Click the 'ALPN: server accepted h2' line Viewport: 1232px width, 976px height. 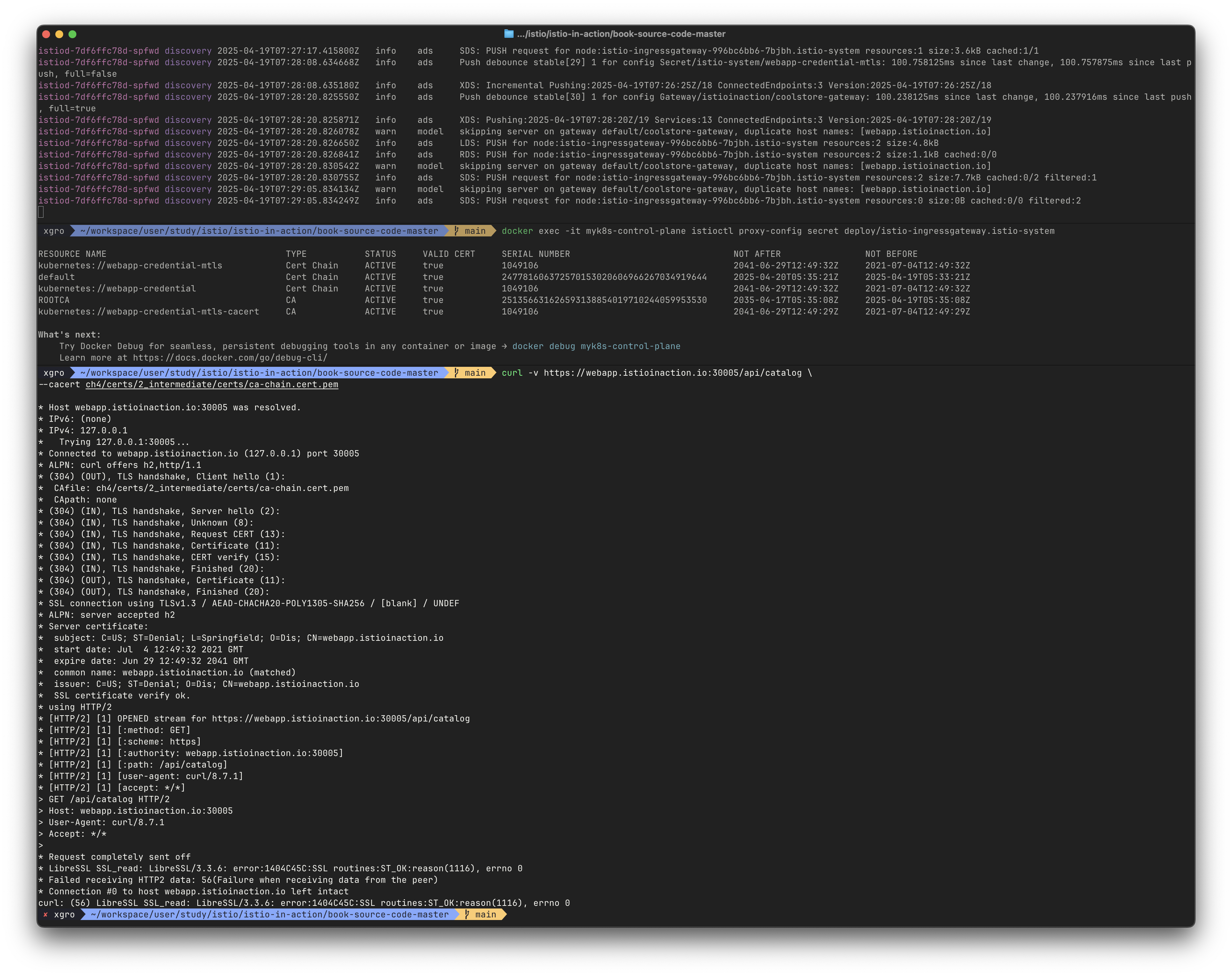(x=106, y=615)
